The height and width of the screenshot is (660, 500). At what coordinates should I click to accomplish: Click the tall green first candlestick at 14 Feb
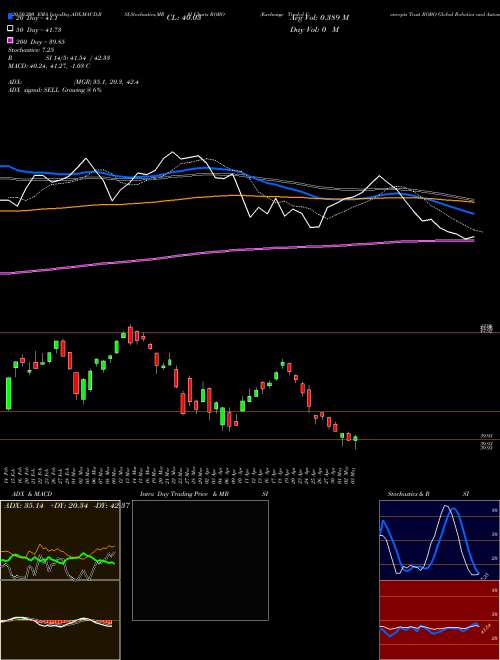8,393
